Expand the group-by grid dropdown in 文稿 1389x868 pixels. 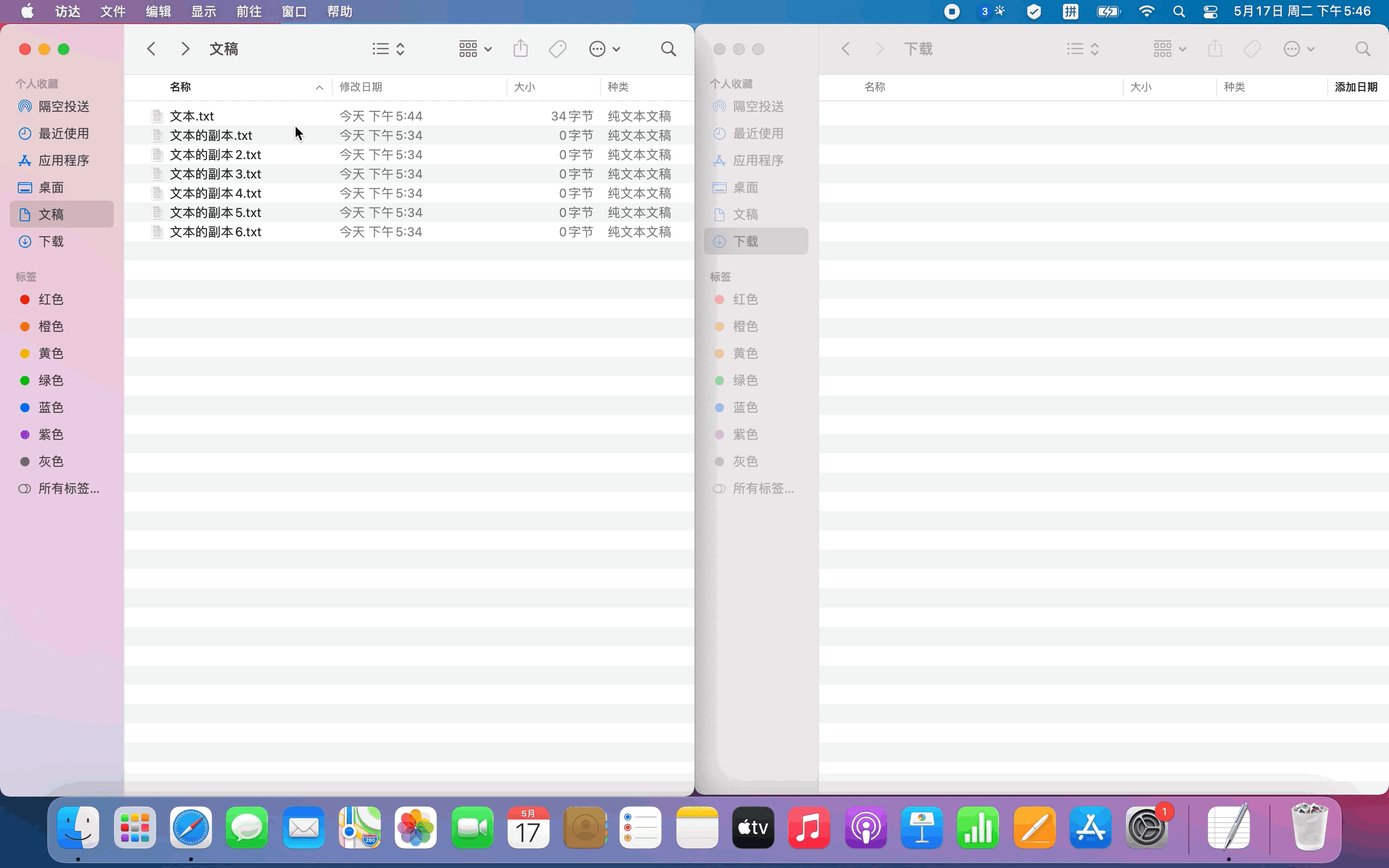point(475,49)
